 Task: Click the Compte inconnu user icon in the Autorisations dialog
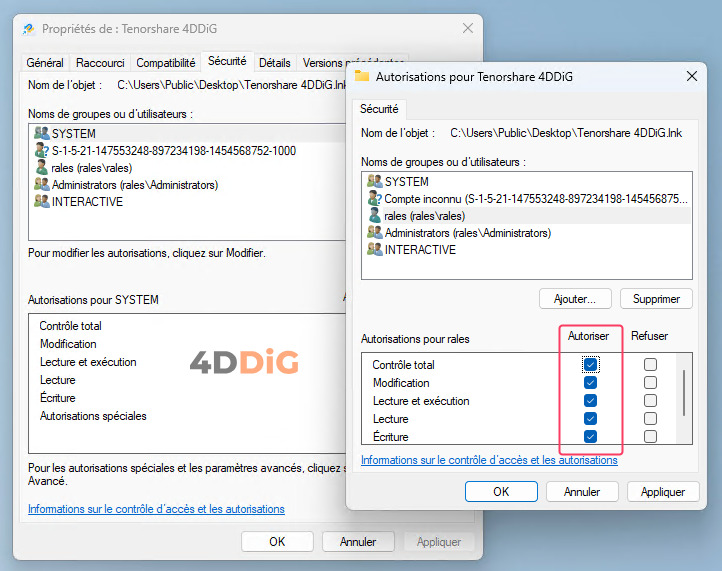pyautogui.click(x=374, y=198)
